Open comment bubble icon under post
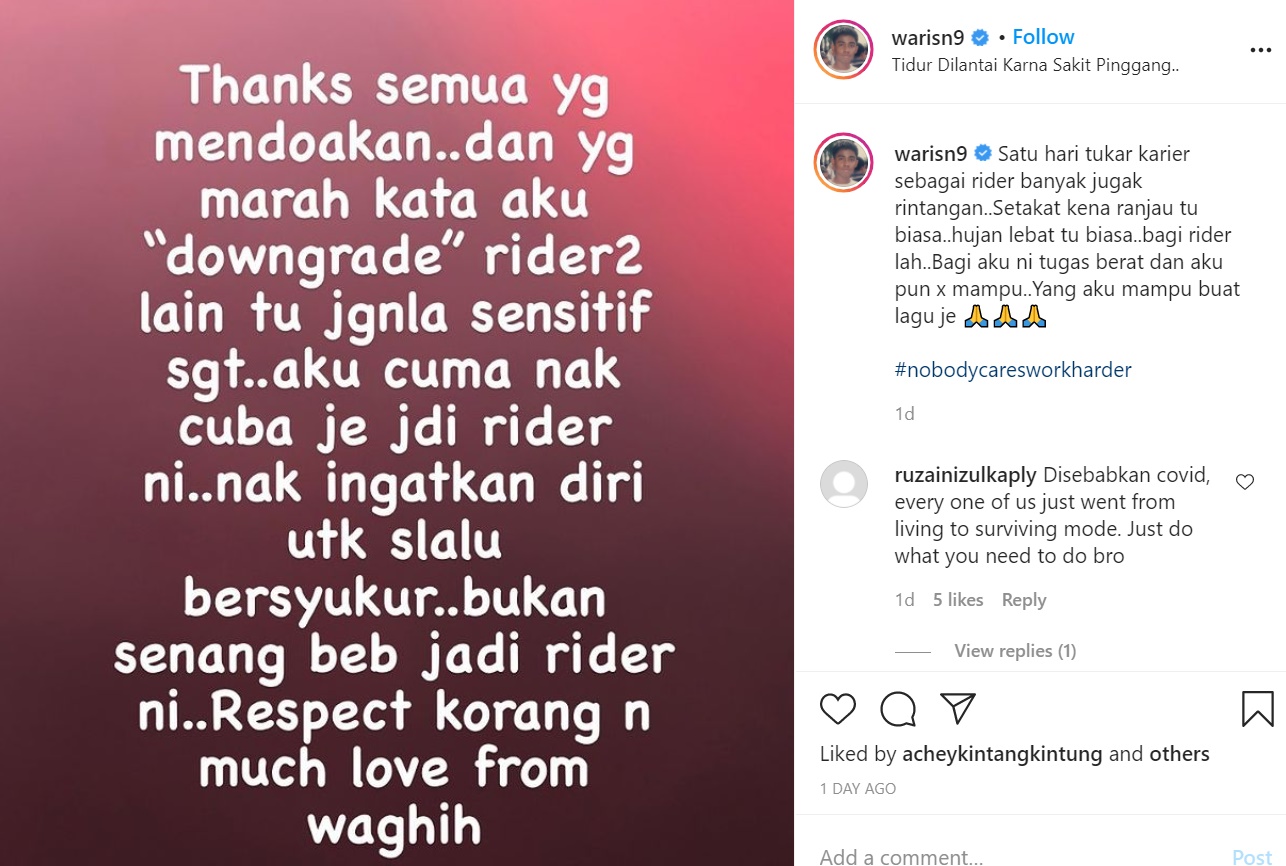Screen dimensions: 1286x866 point(898,709)
